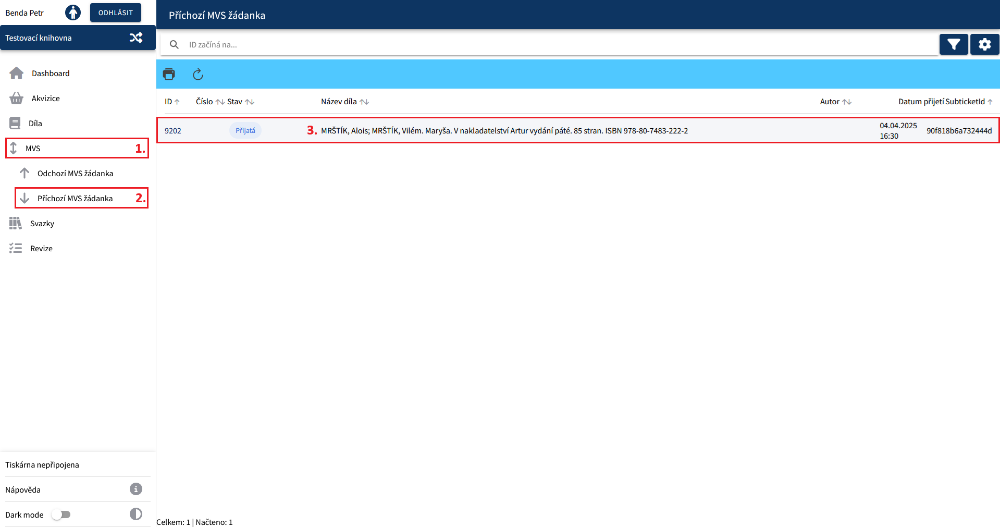Screen dimensions: 1000x527
Task: Click the Nápověda info icon
Action: click(x=136, y=489)
